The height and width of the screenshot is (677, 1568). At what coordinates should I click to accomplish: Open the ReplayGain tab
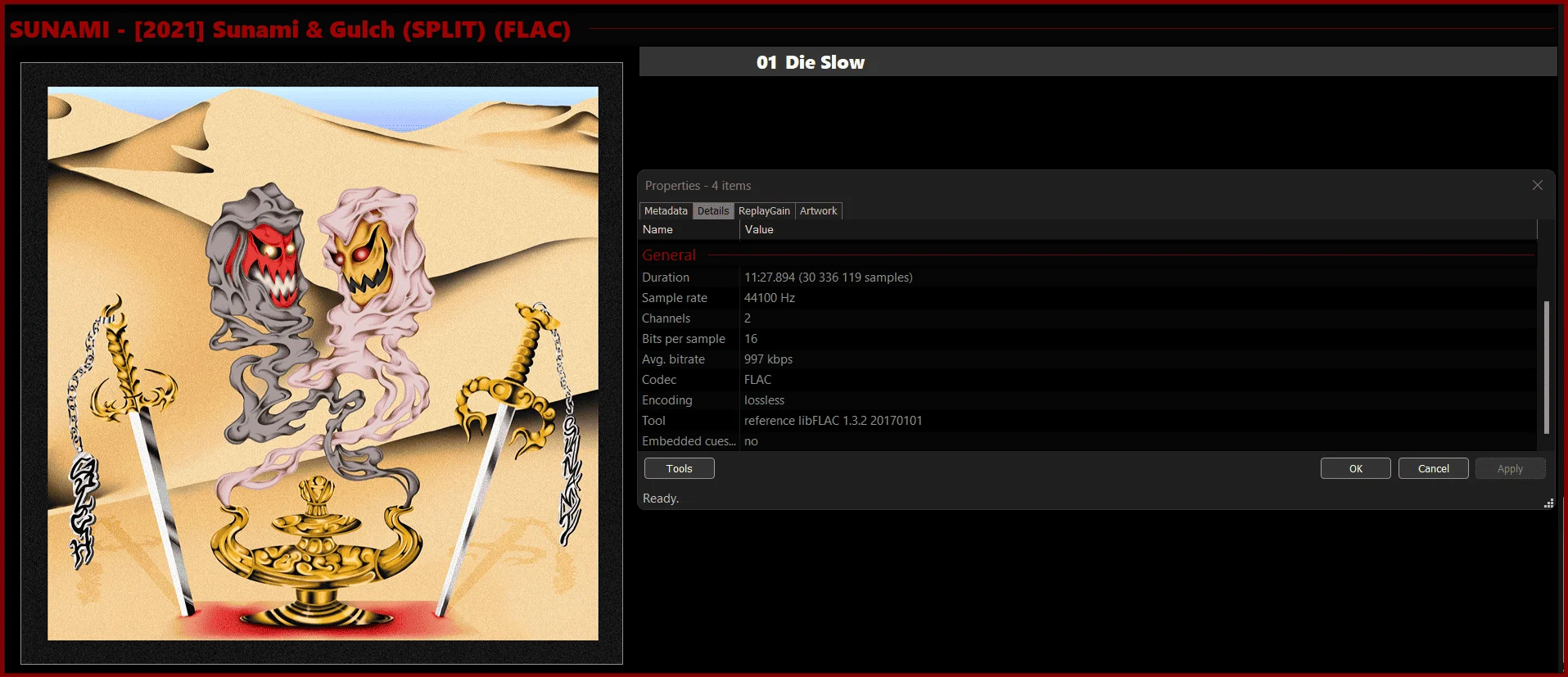[764, 211]
